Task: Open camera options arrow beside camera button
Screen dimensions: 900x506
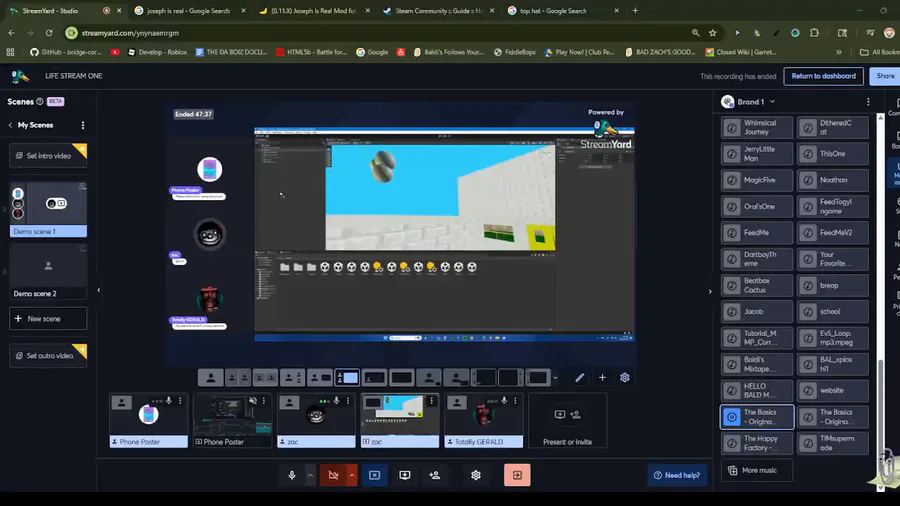Action: (352, 475)
